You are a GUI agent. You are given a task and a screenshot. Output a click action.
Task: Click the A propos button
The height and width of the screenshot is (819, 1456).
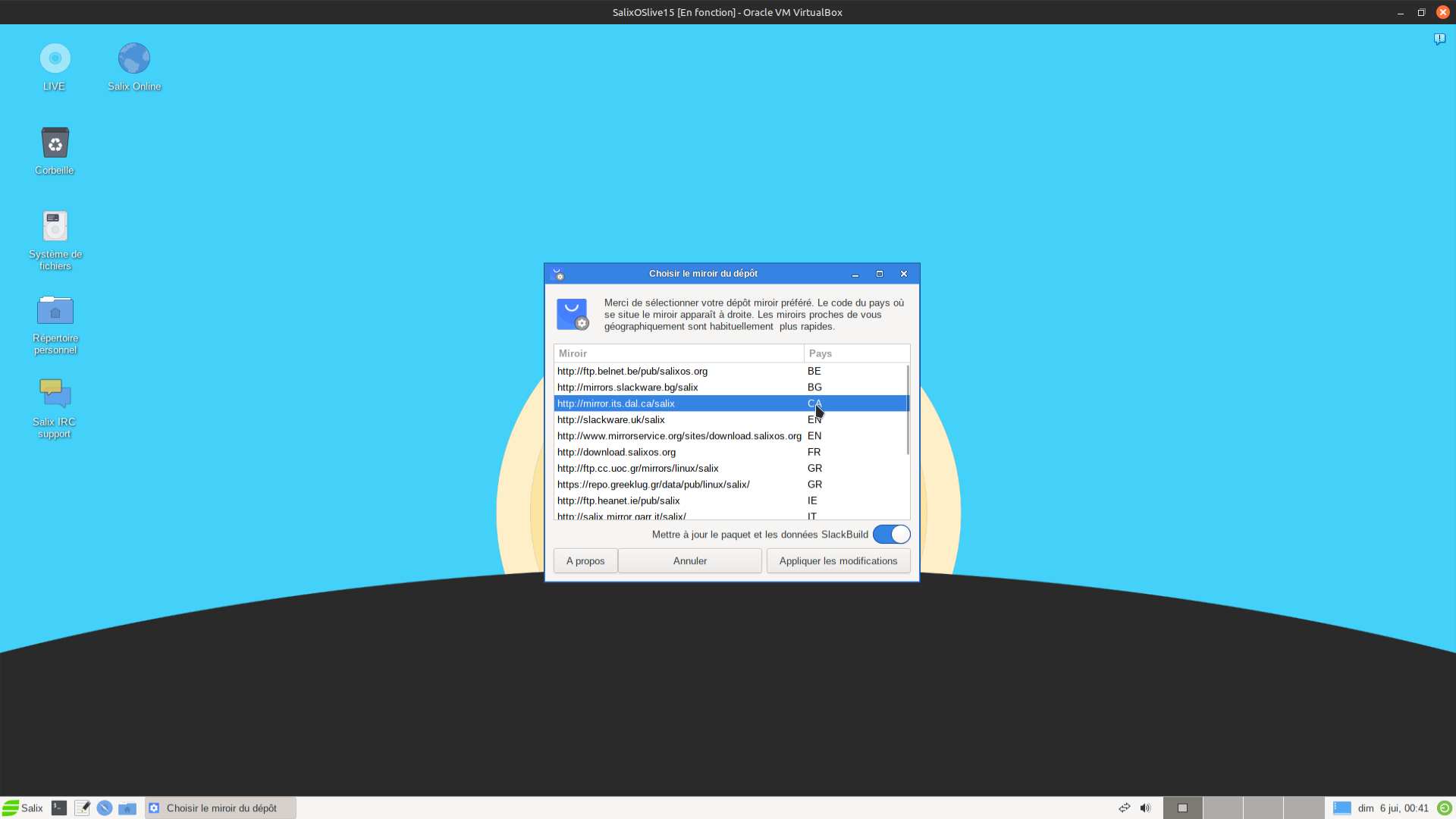(585, 561)
